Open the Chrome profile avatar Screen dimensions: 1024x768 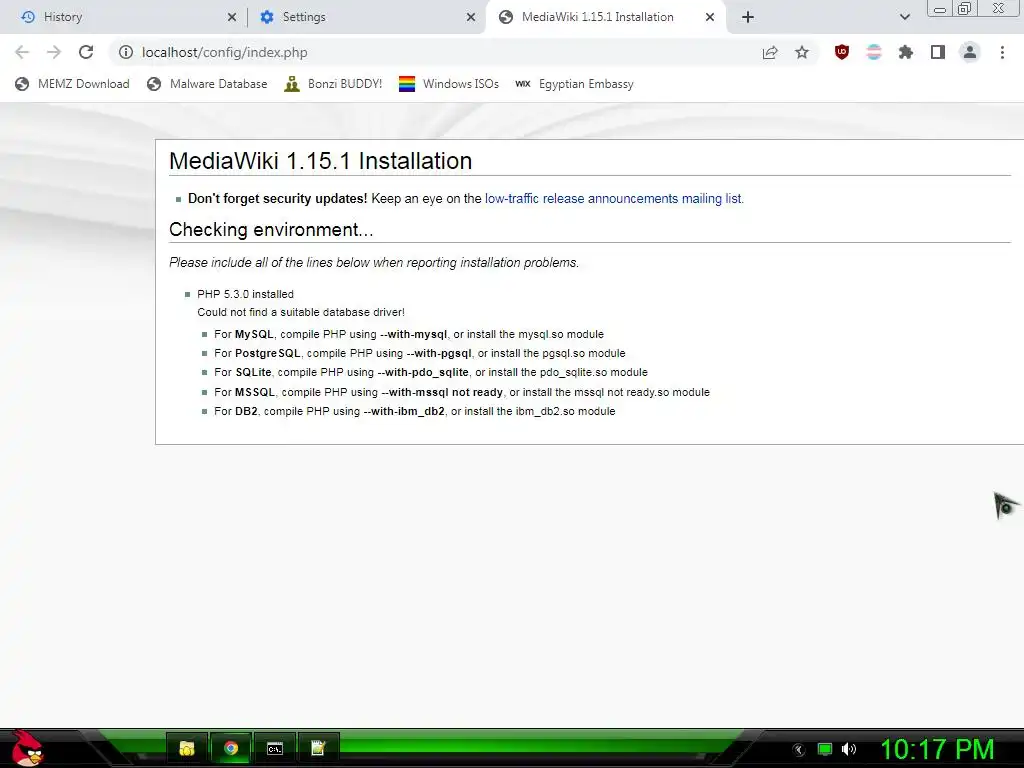tap(970, 52)
